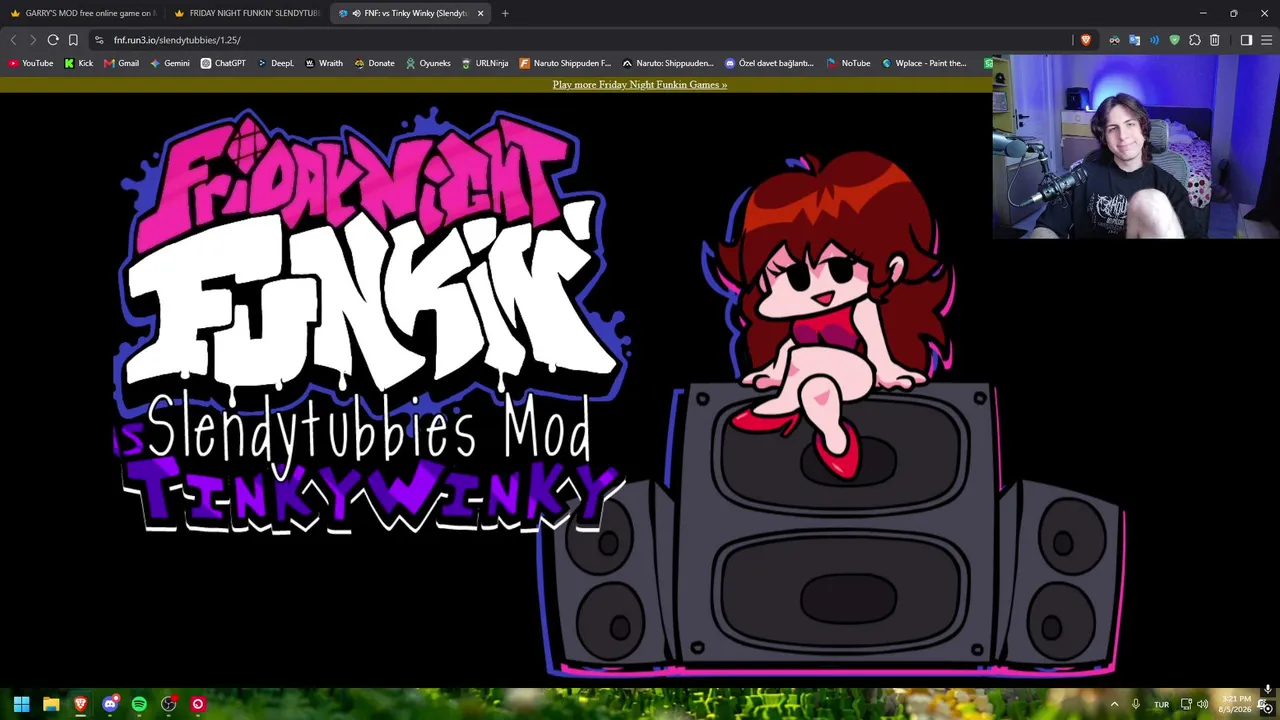
Task: Bookmark this page with the bookmark icon
Action: click(x=73, y=40)
